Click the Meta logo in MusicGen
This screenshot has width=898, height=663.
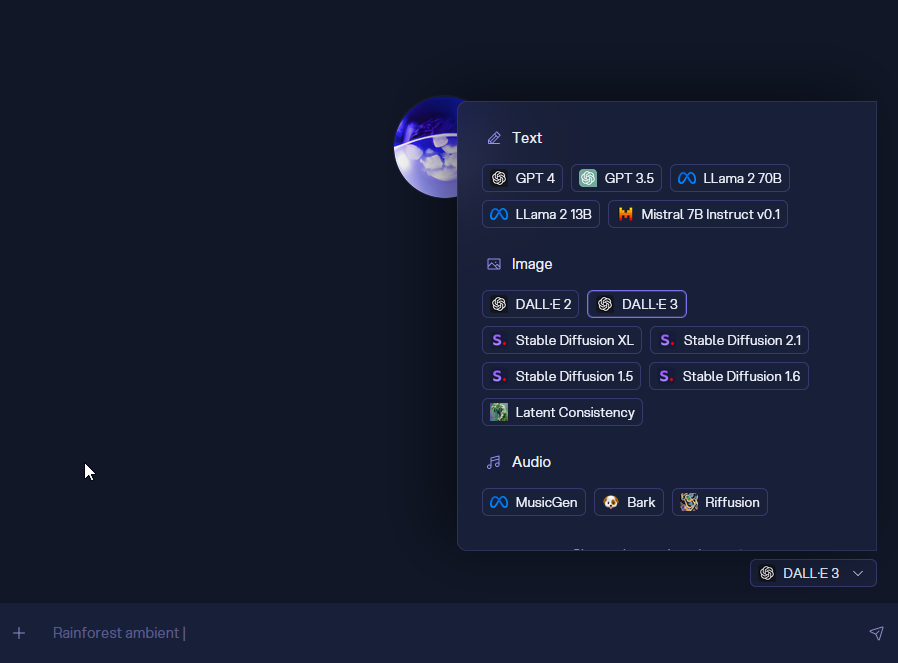tap(499, 503)
